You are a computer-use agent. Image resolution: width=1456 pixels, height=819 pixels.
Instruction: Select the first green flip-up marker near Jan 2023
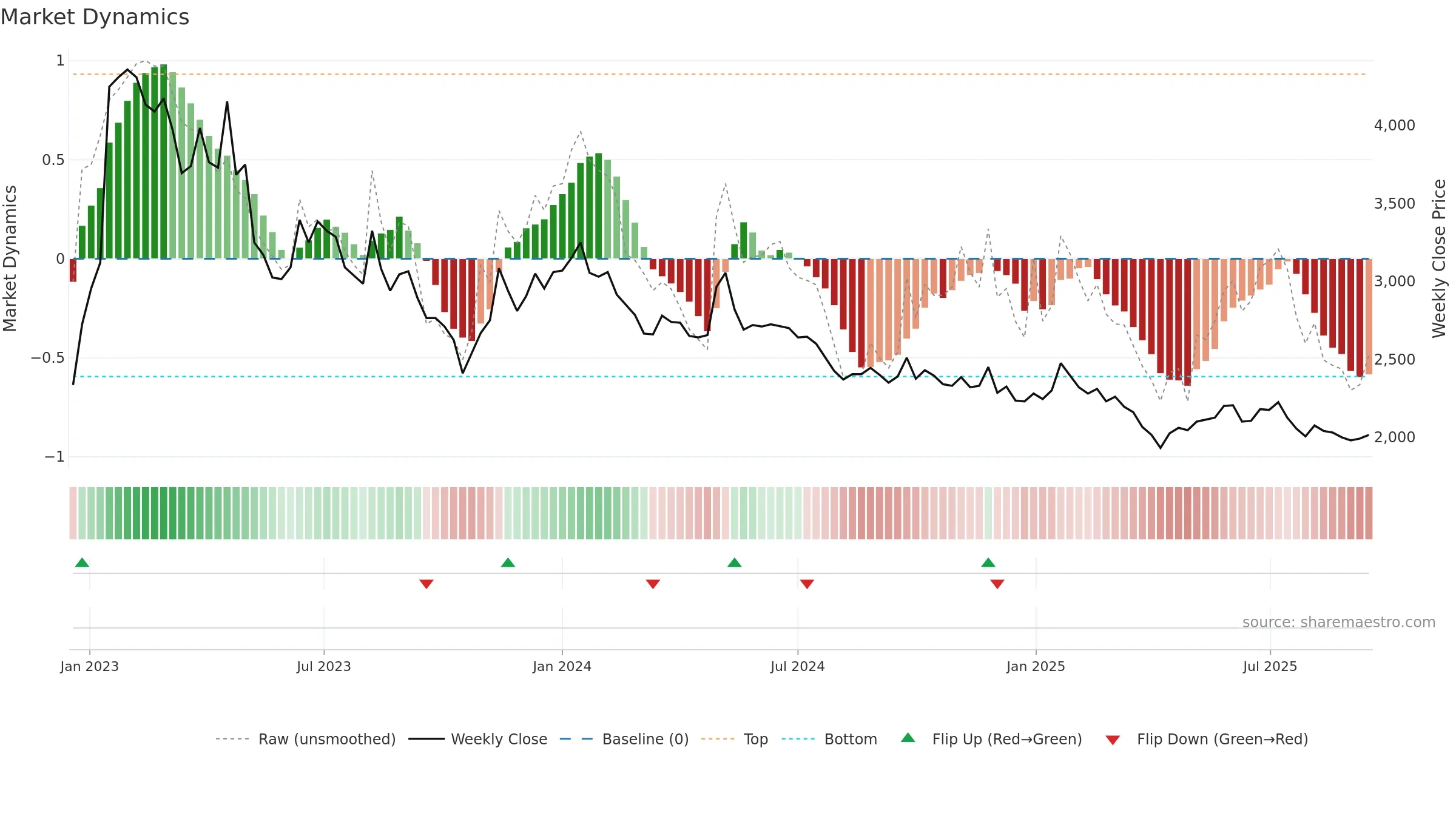82,562
